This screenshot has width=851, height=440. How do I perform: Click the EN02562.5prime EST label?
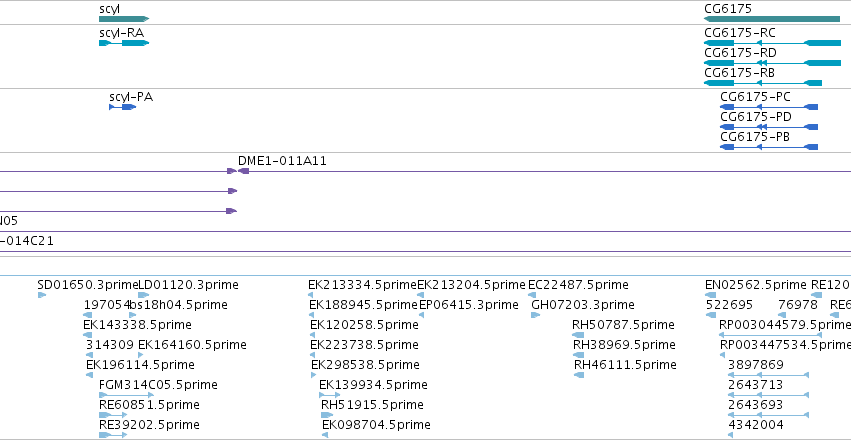click(x=755, y=285)
